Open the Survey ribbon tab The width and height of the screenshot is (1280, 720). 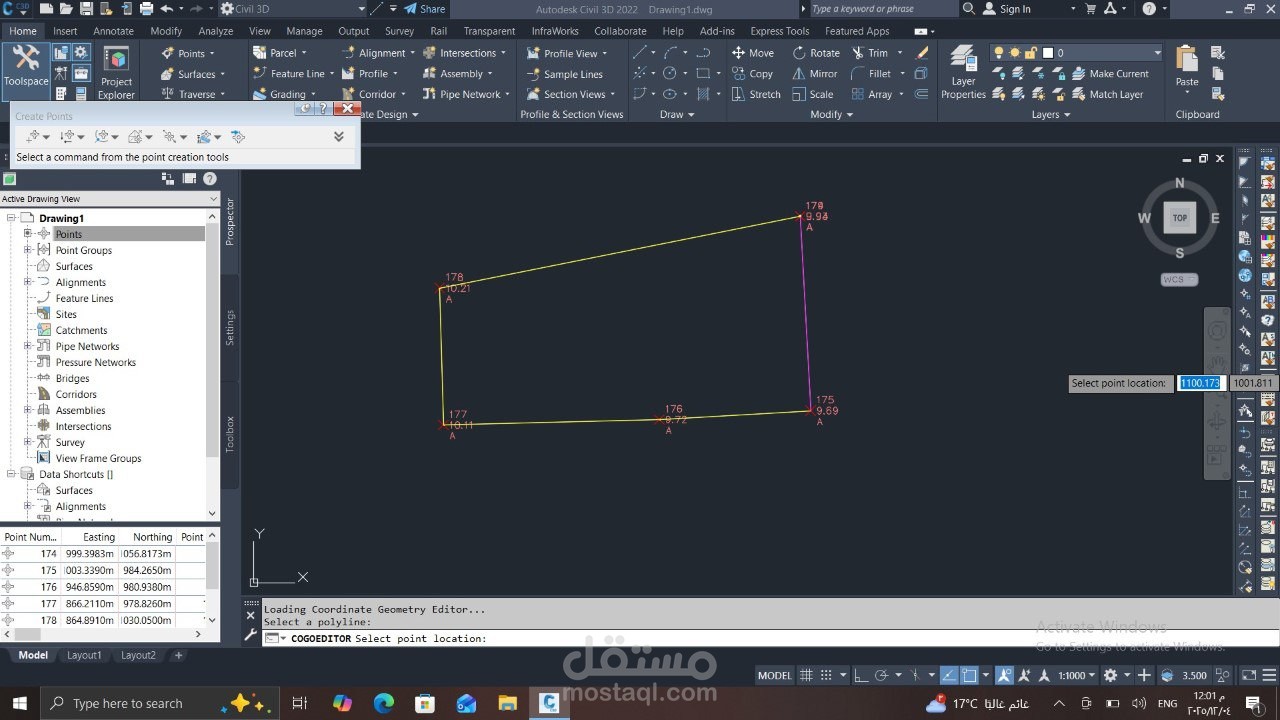(x=399, y=31)
